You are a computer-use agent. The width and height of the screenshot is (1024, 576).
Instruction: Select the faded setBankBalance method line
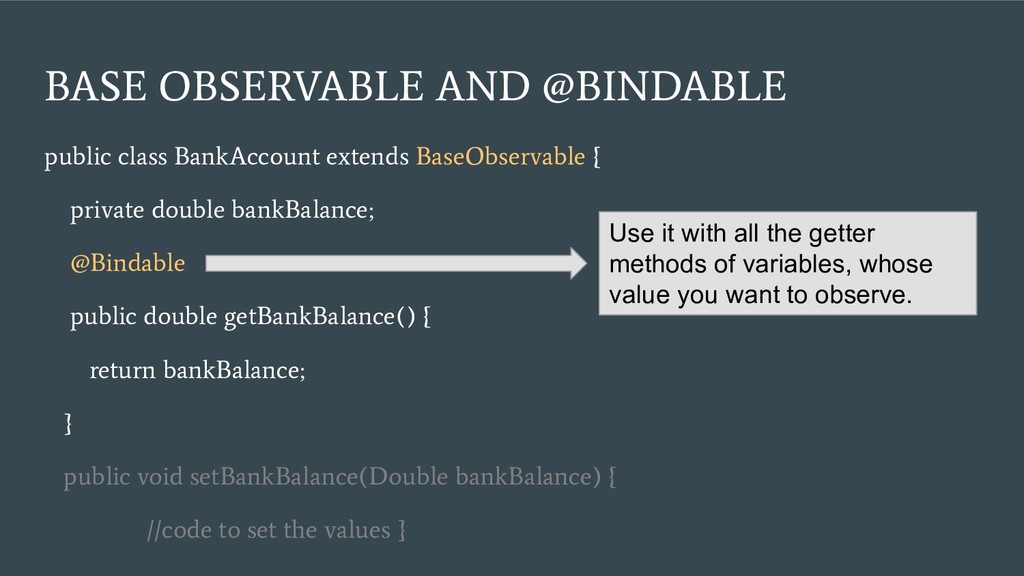pos(340,477)
